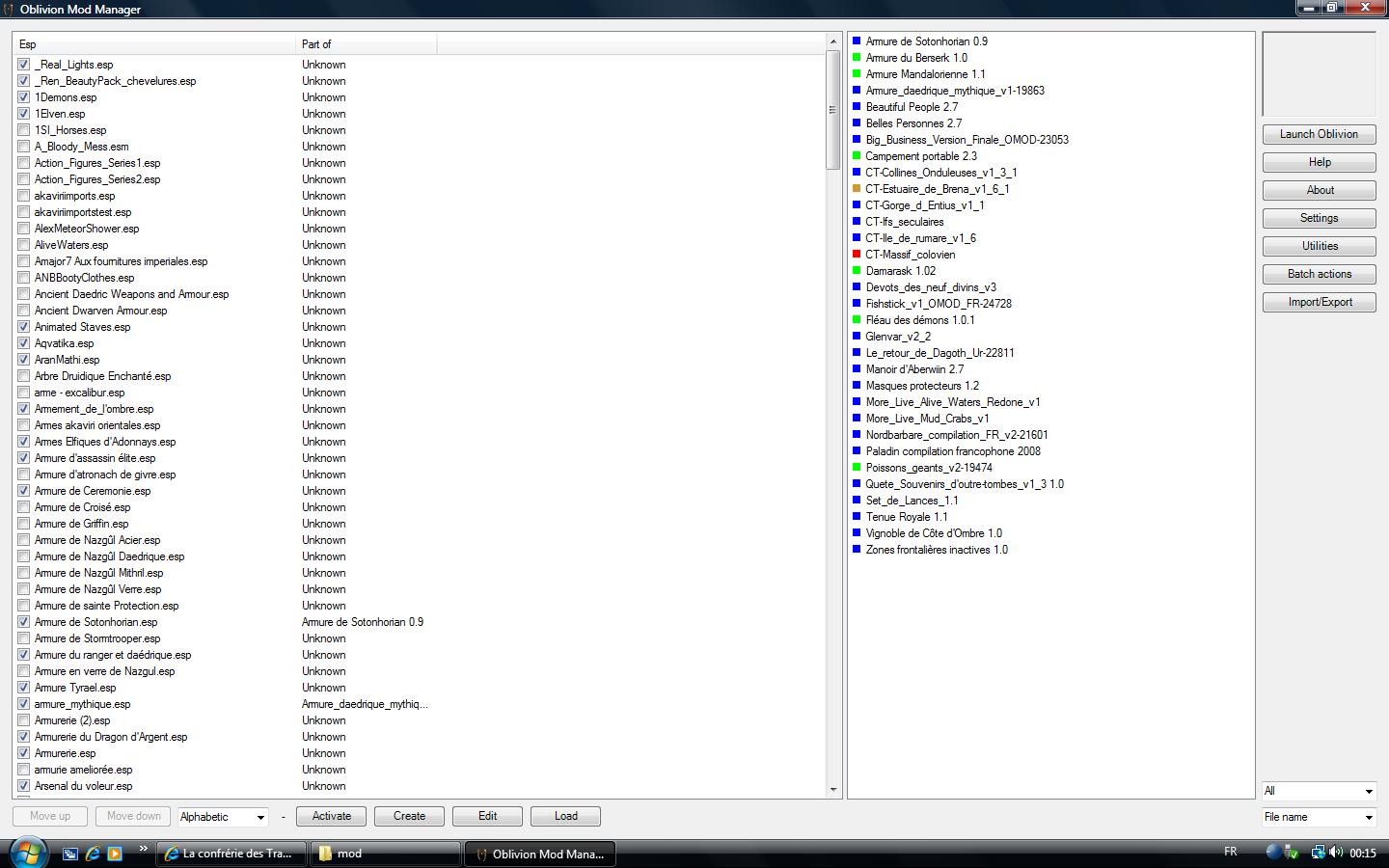
Task: Select the Quete_Souvenirs_d'outre-tombes_v1_3 1.0 mod entry
Action: click(x=965, y=484)
